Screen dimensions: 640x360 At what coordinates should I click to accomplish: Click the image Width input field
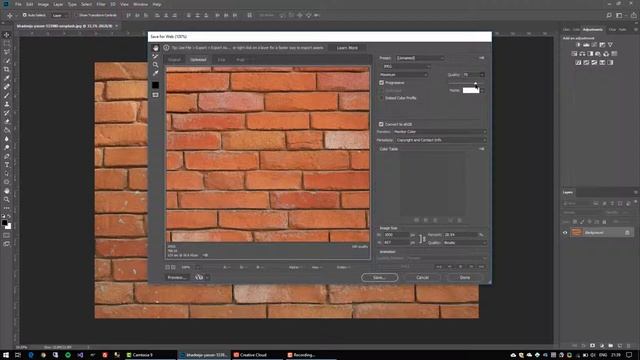click(396, 235)
